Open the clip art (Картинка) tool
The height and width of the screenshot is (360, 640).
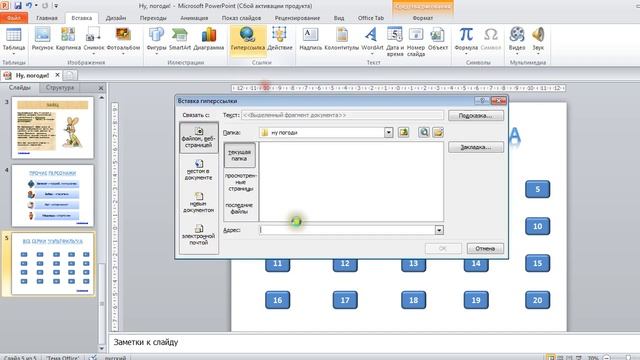click(68, 39)
